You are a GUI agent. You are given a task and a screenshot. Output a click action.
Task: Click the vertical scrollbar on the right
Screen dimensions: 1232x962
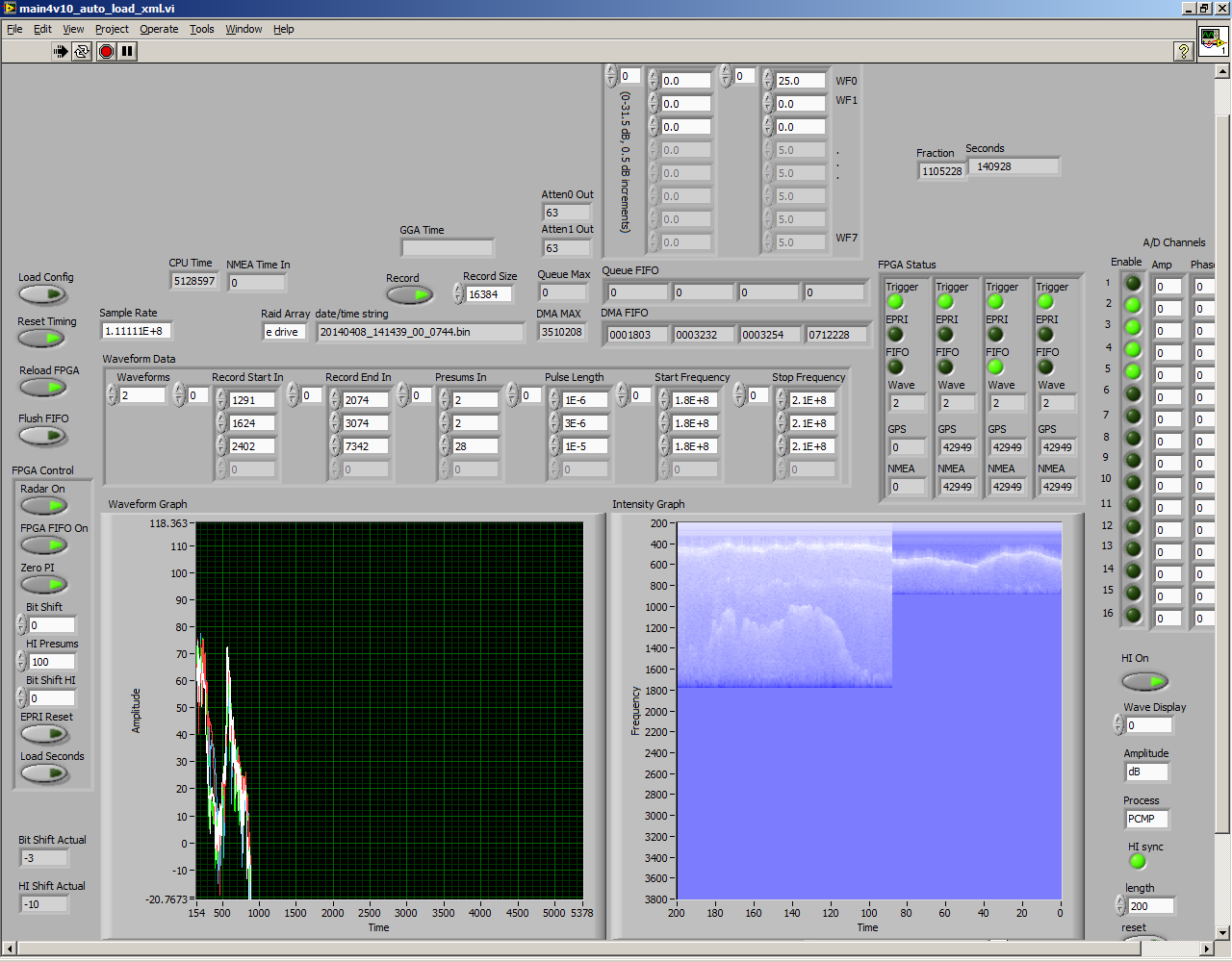pyautogui.click(x=1222, y=481)
